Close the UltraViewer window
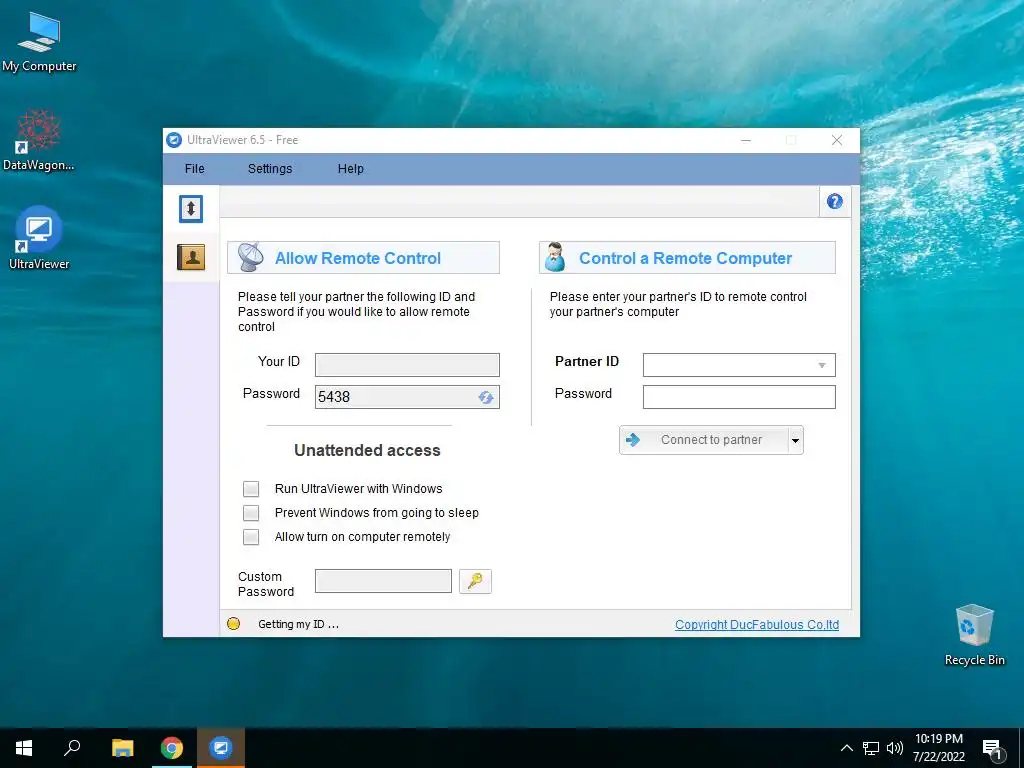This screenshot has height=768, width=1024. coord(837,140)
